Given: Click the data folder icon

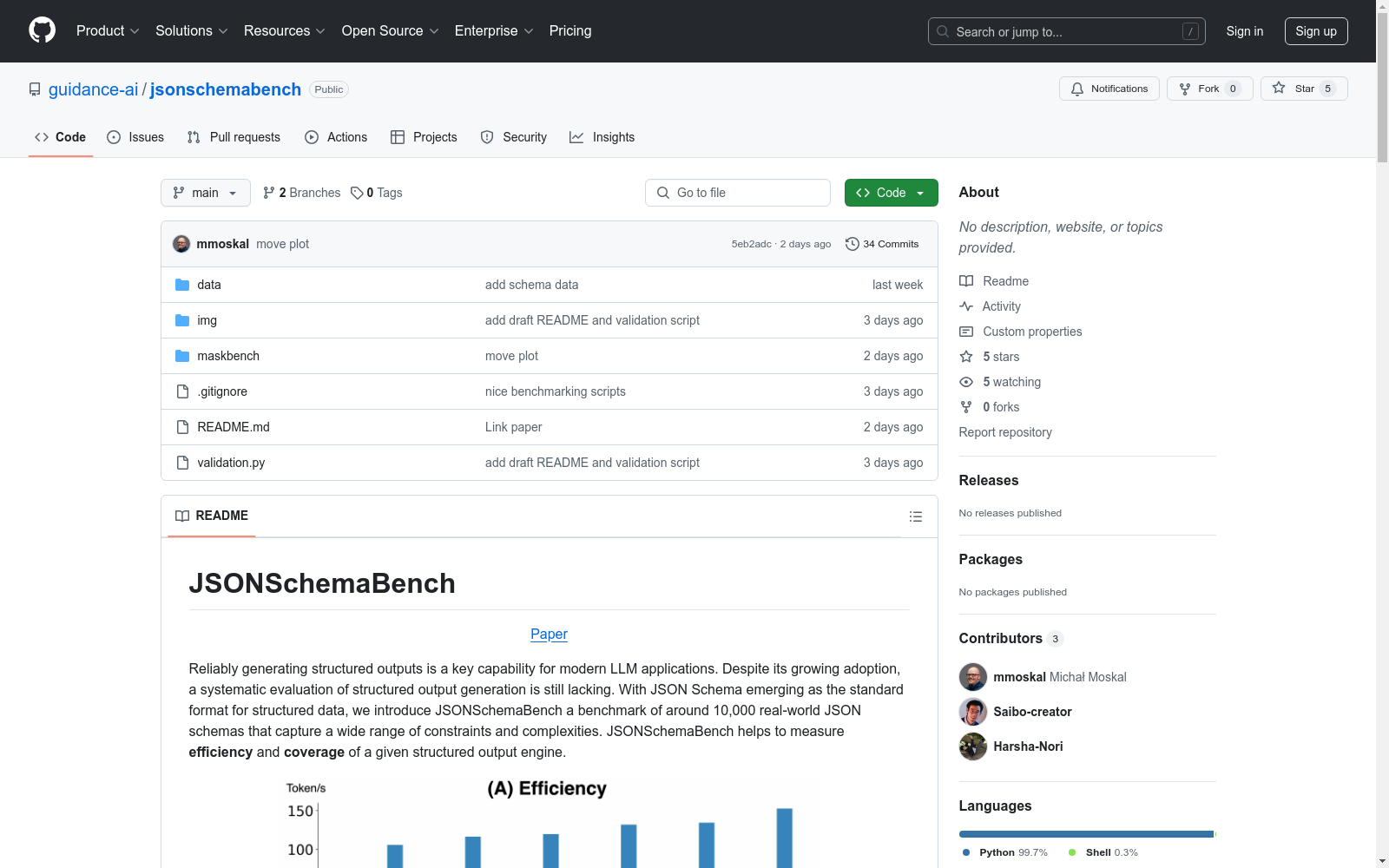Looking at the screenshot, I should pyautogui.click(x=182, y=285).
